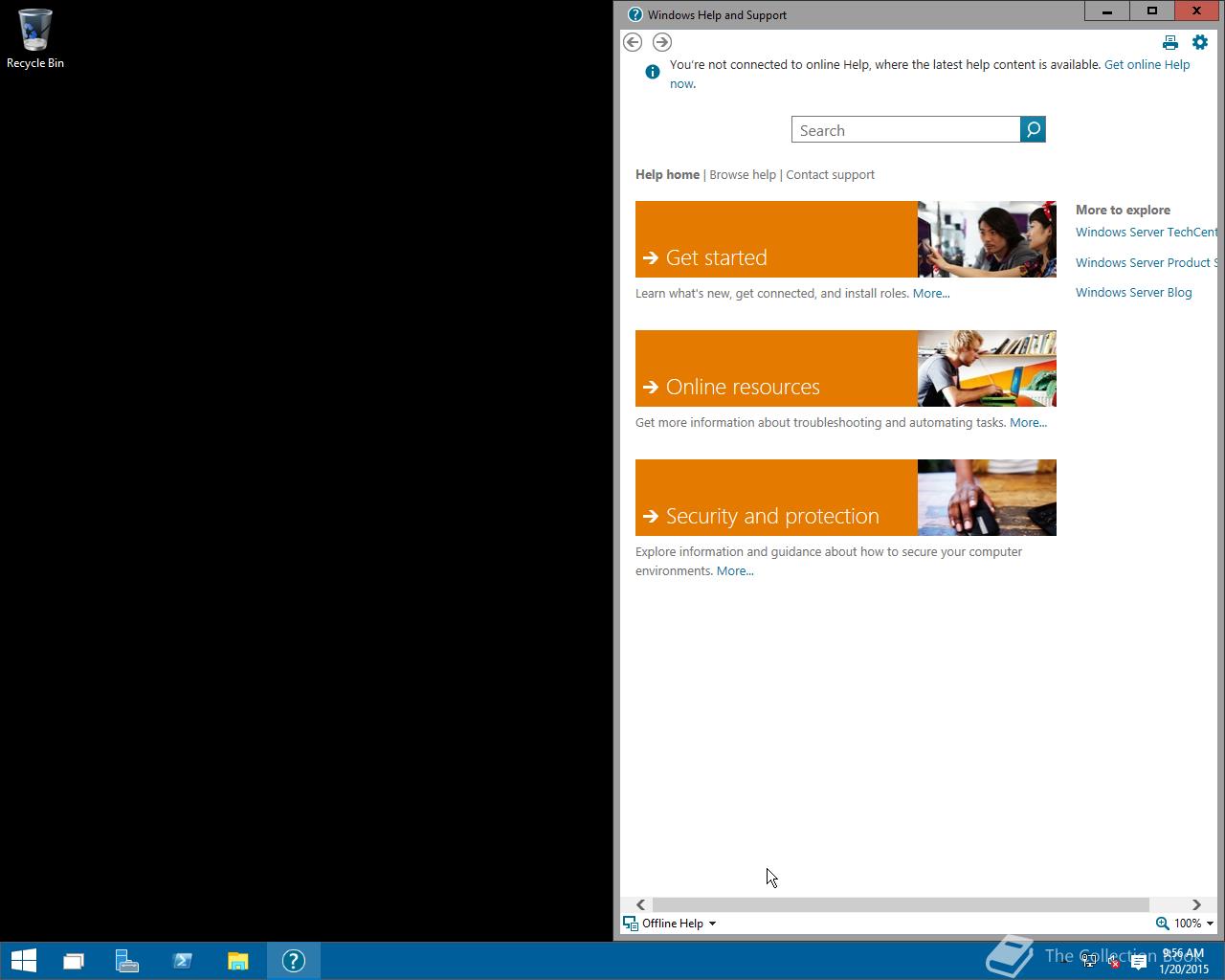
Task: Launch Windows PowerShell from taskbar
Action: click(182, 961)
